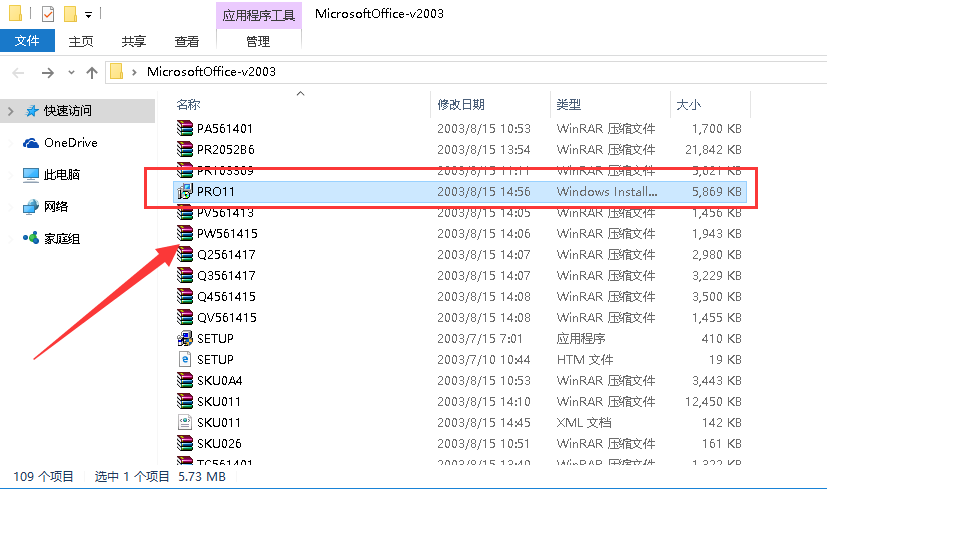Image resolution: width=960 pixels, height=540 pixels.
Task: Click the PA561401 archive icon
Action: pos(185,128)
